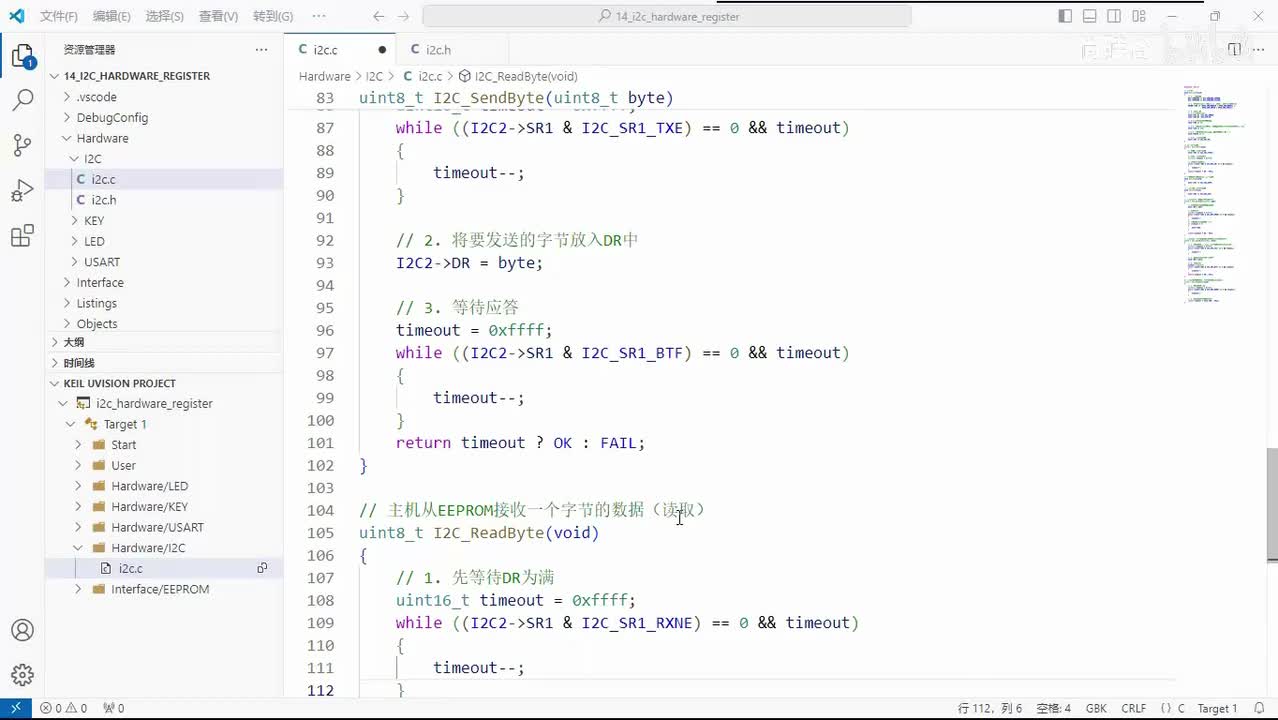Click the VS Code logo icon
Image resolution: width=1278 pixels, height=720 pixels.
(x=16, y=16)
